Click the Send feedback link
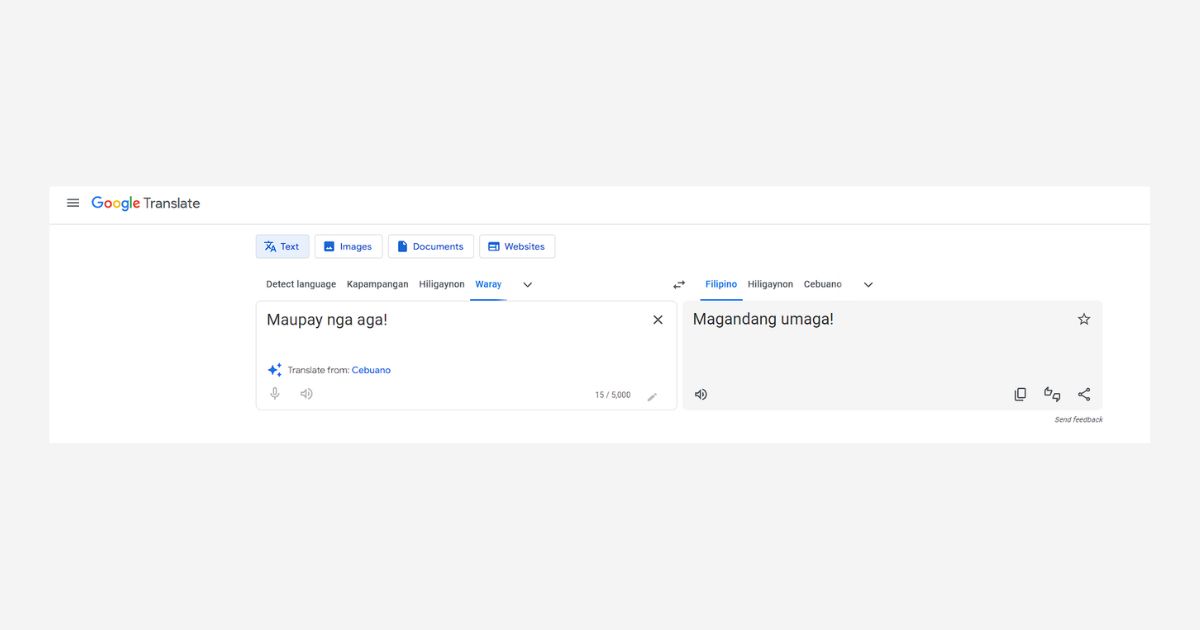 coord(1078,420)
